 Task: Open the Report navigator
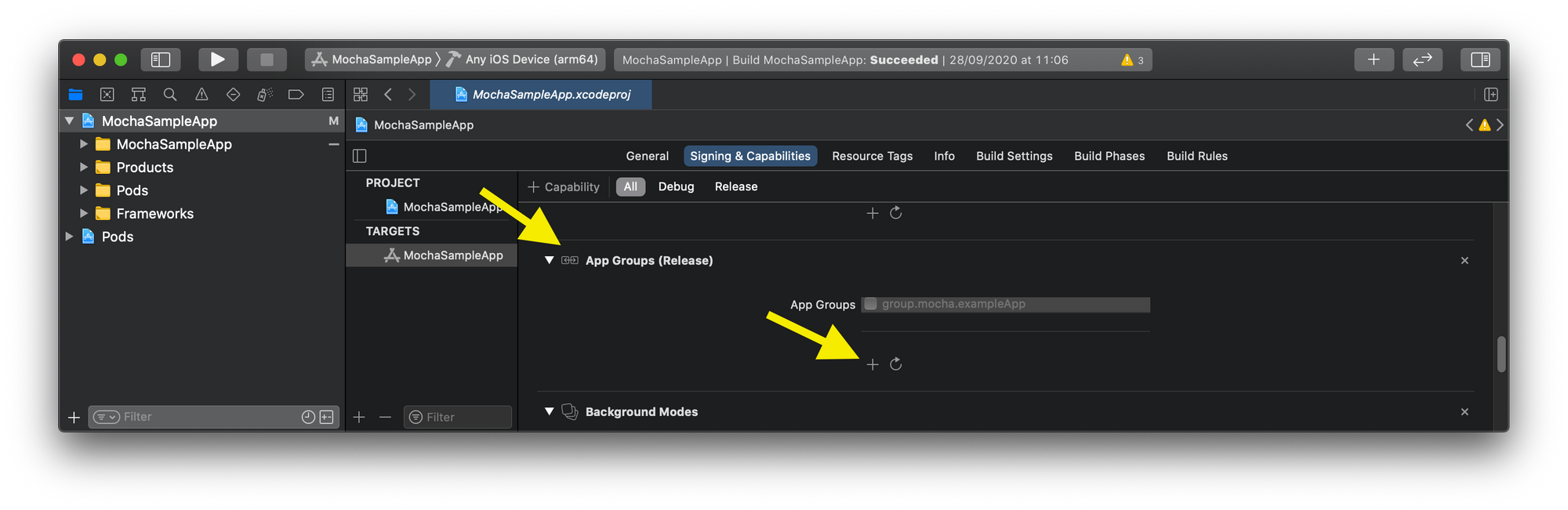coord(328,95)
